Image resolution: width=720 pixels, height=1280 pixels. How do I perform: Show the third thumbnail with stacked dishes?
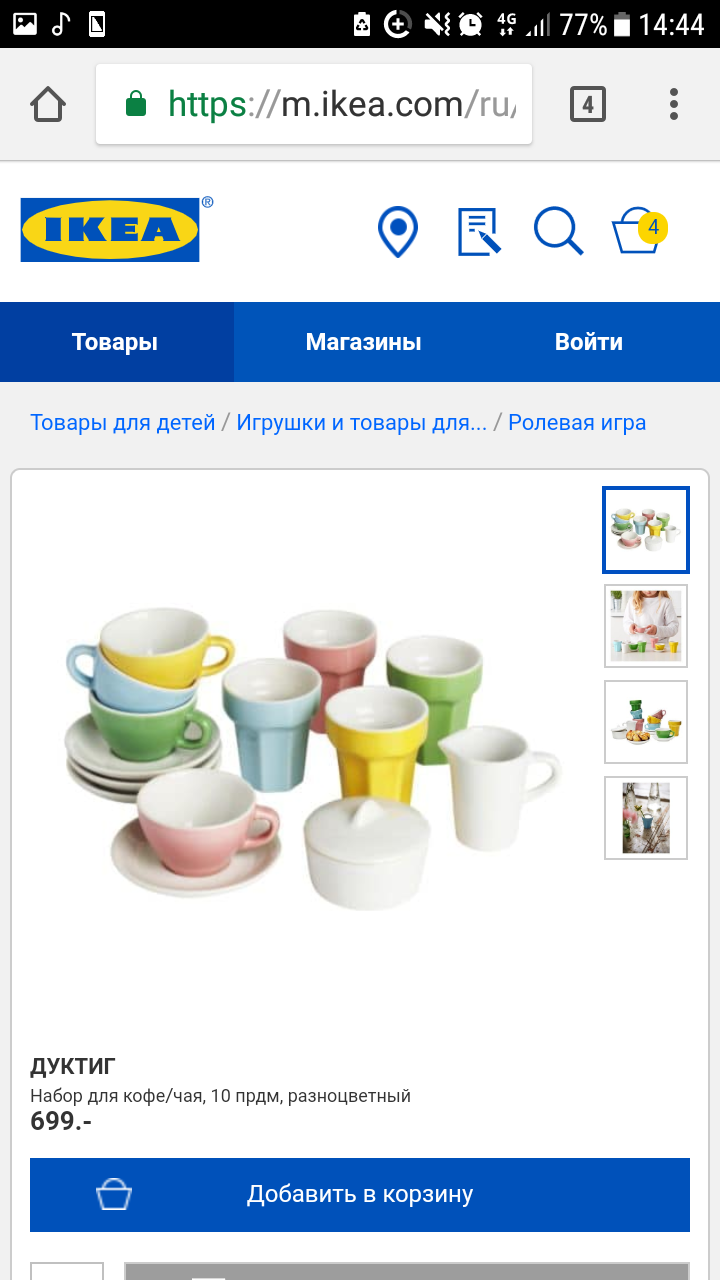[646, 722]
